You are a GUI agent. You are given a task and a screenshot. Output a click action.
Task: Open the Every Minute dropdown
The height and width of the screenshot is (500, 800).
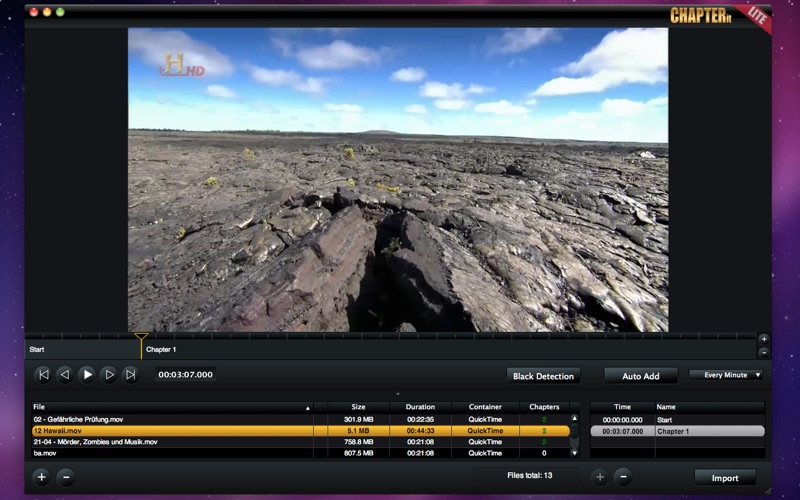click(726, 375)
